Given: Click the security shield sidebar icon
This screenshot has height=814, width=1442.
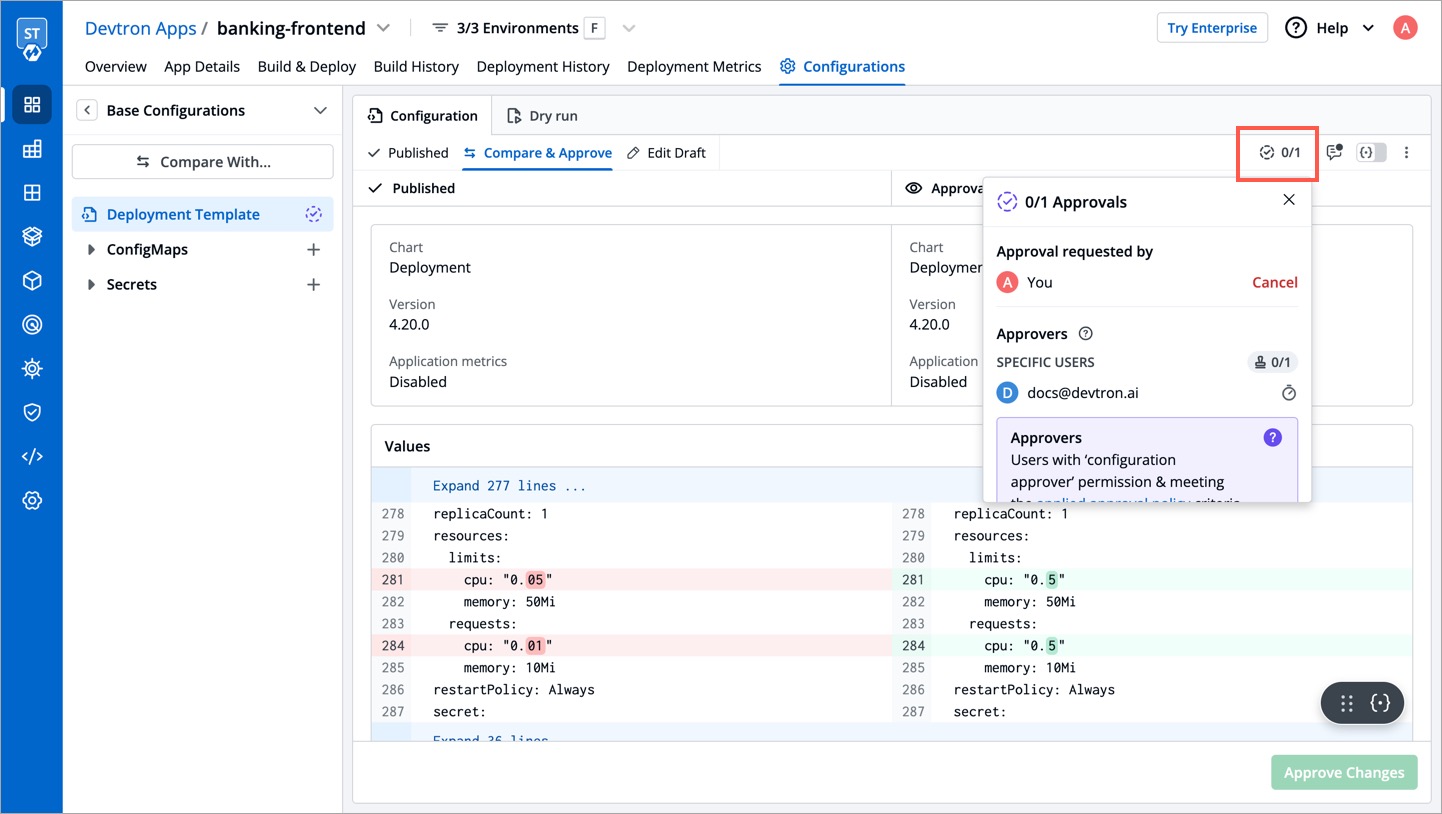Looking at the screenshot, I should tap(32, 412).
